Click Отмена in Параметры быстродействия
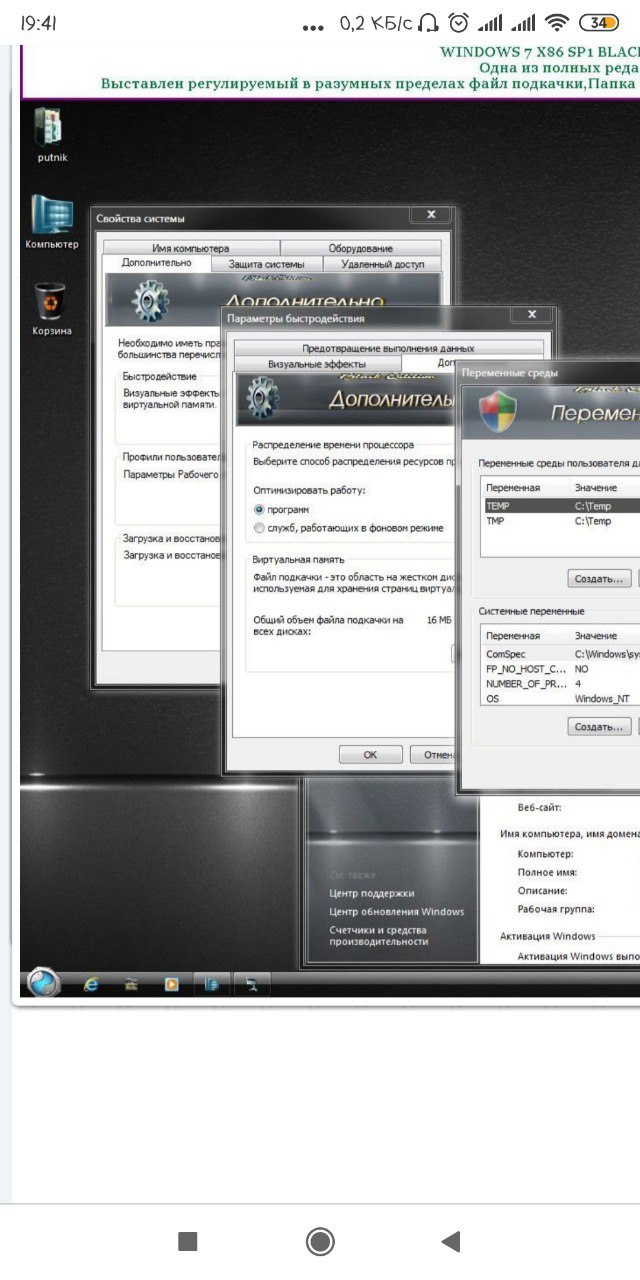Viewport: 640px width, 1280px height. point(432,755)
